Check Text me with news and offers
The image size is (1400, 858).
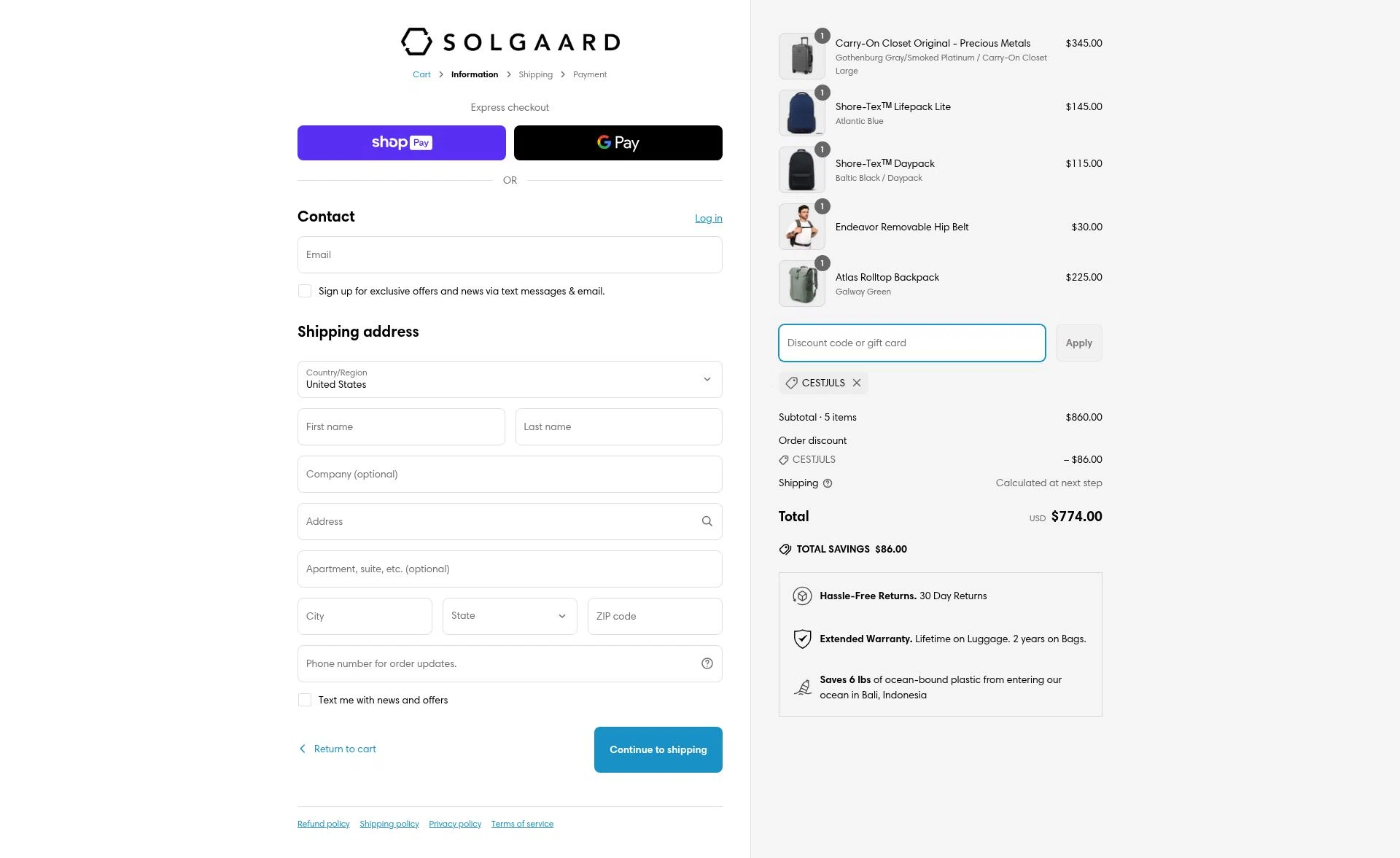305,700
